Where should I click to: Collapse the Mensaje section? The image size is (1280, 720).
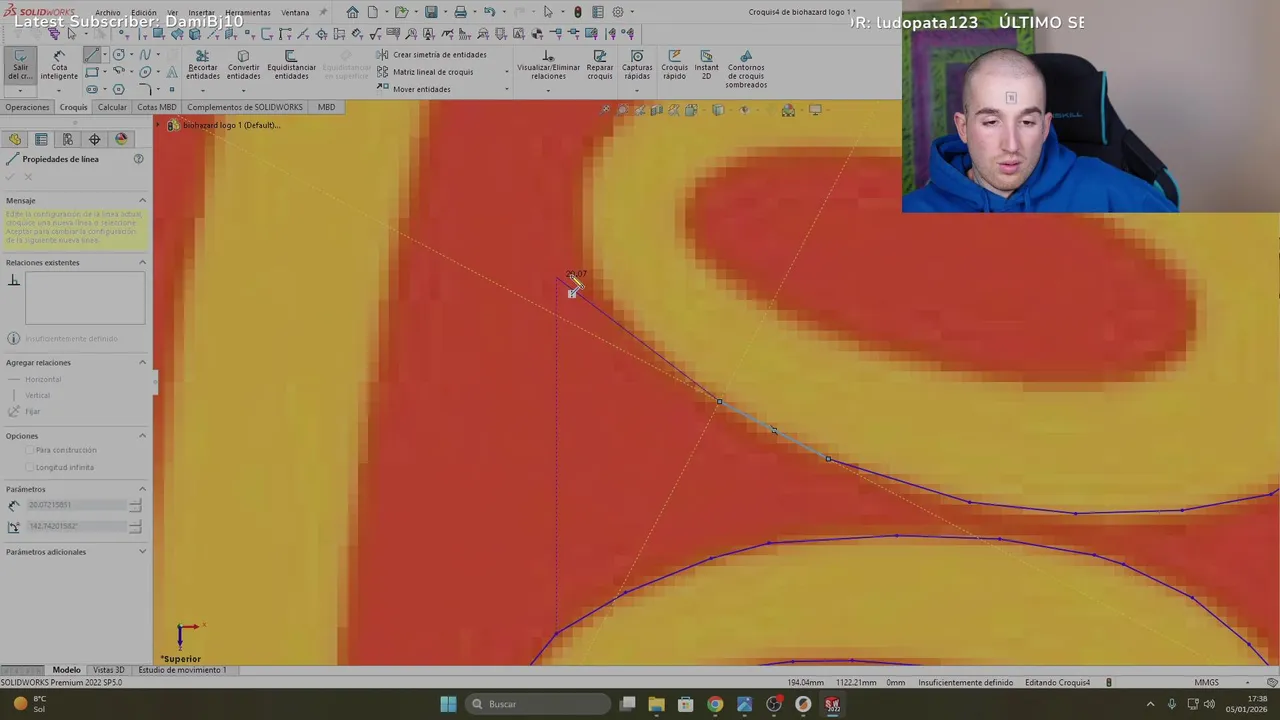[142, 200]
